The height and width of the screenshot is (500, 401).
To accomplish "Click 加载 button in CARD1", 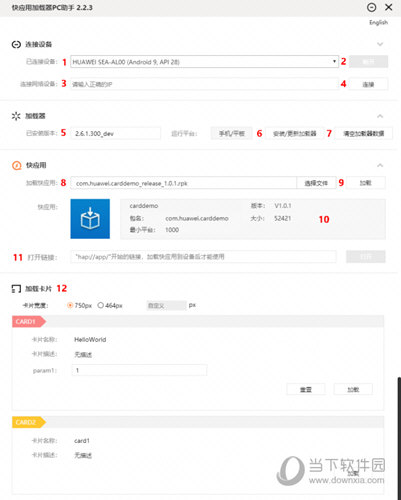I will coord(353,389).
